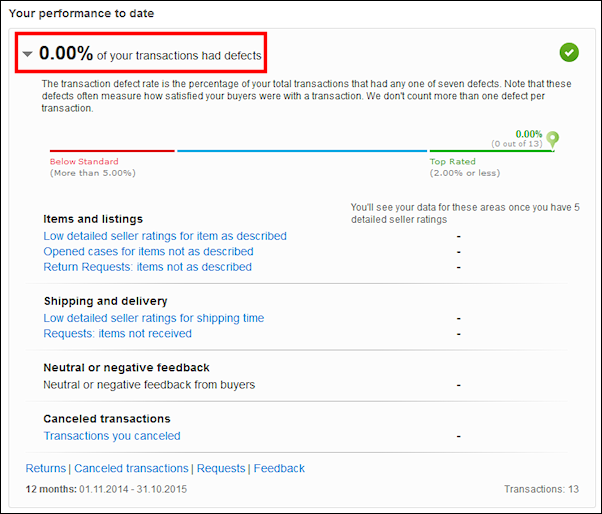Open Low detailed seller ratings for shipping time
Viewport: 602px width, 514px height.
[154, 318]
